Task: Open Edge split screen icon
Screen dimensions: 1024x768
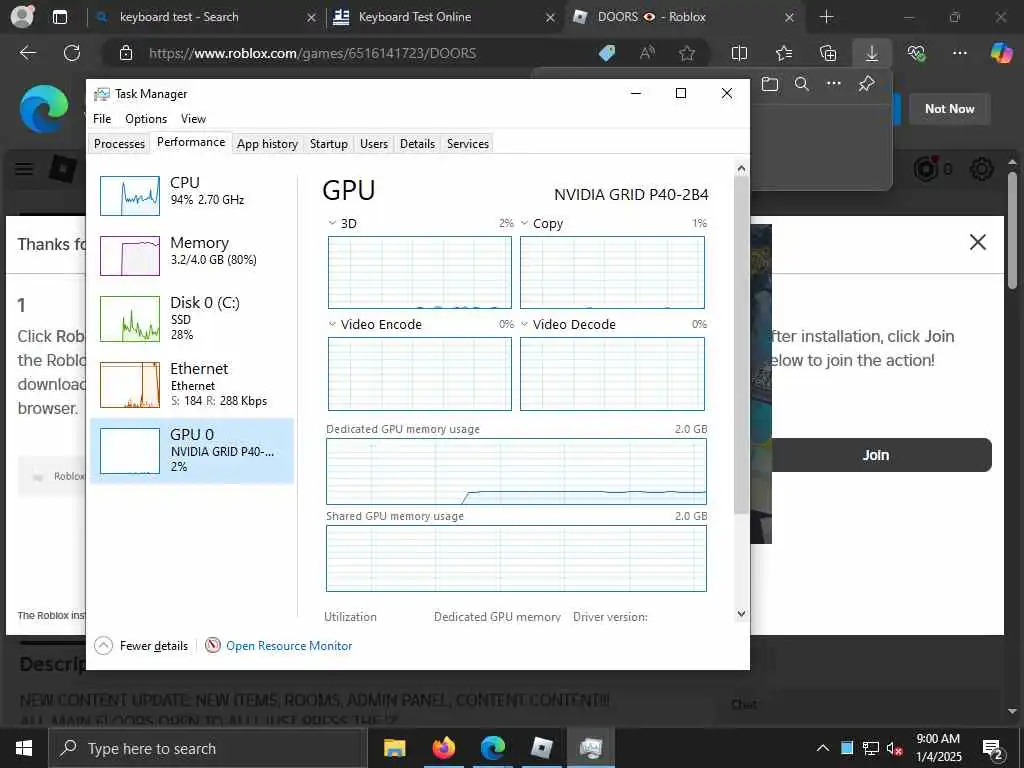Action: tap(739, 53)
